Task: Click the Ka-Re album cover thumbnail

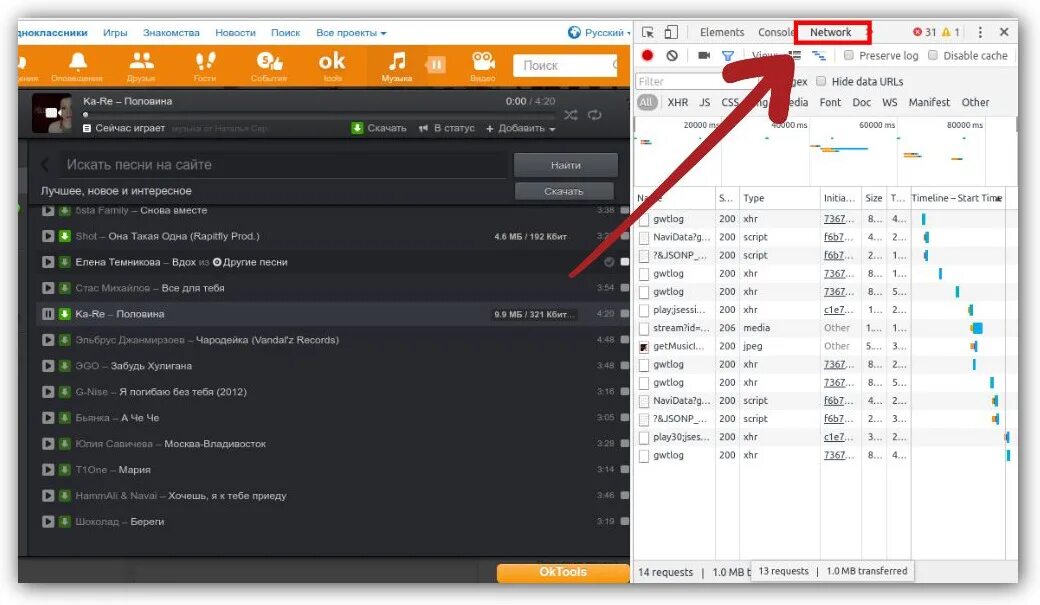Action: 52,113
